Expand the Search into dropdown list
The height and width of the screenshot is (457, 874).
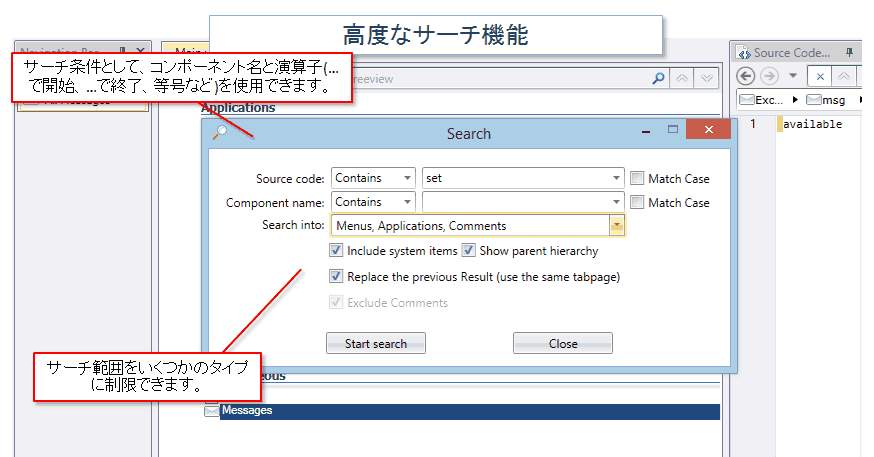tap(617, 226)
